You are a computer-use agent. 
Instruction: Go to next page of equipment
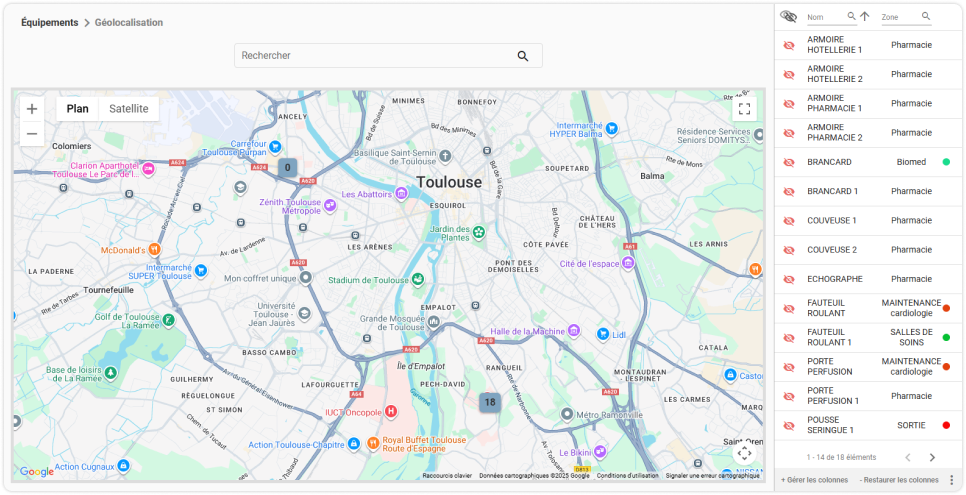click(x=932, y=457)
